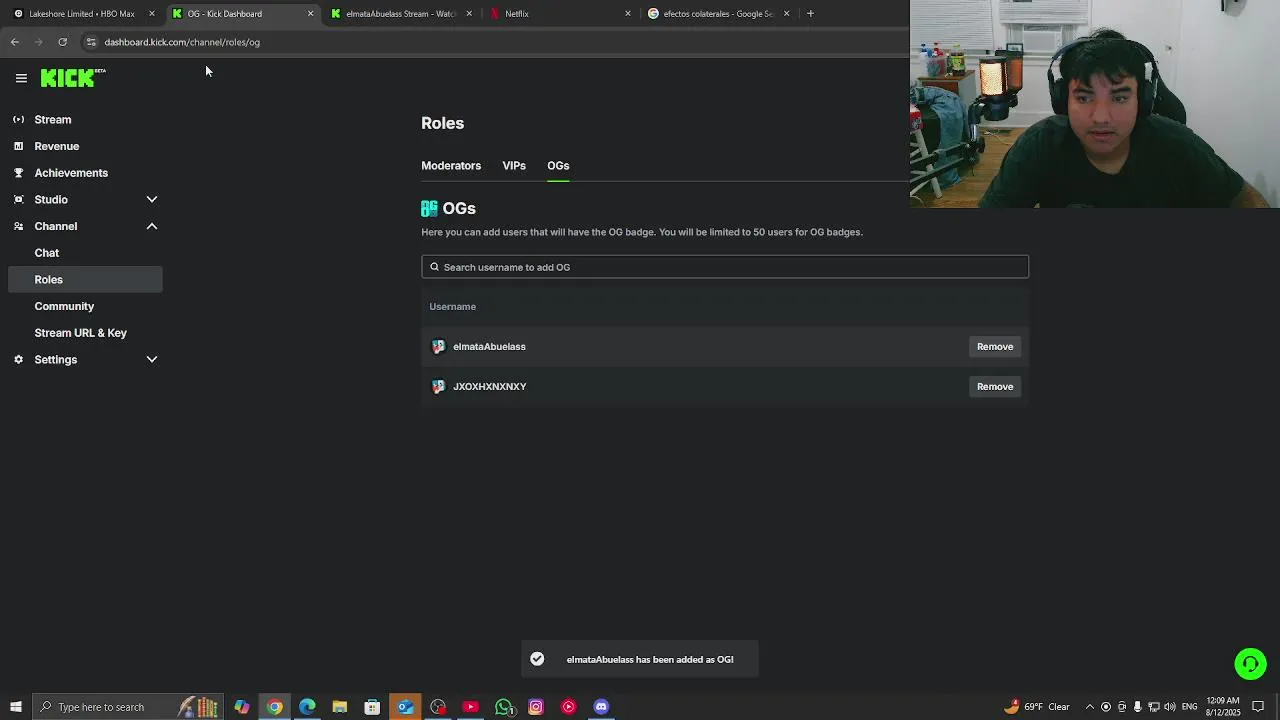The width and height of the screenshot is (1280, 720).
Task: Remove elmataAbuelass from OGs
Action: (995, 346)
